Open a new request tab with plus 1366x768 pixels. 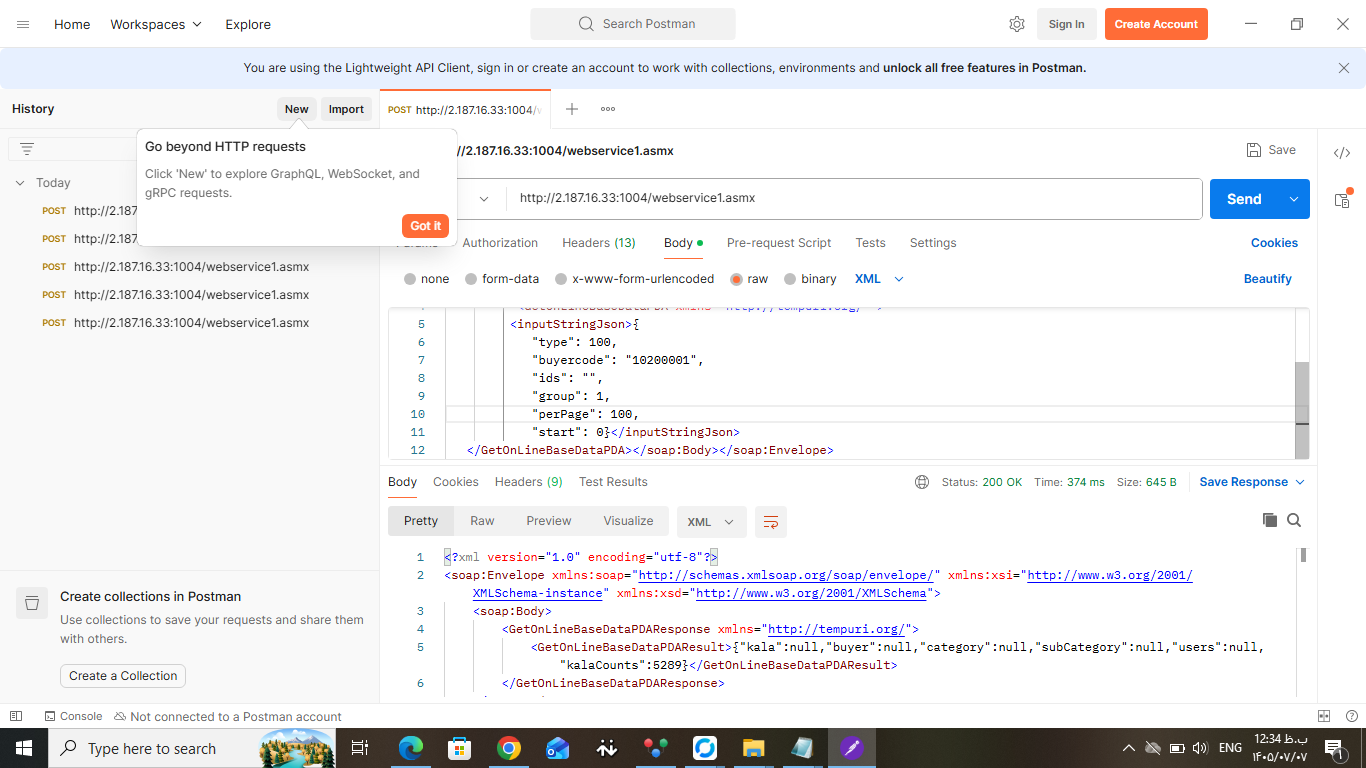coord(572,109)
